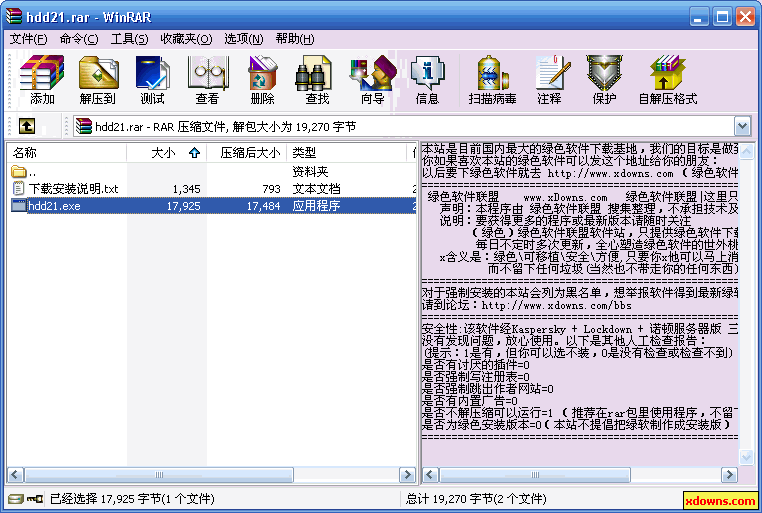Click file list horizontal scrollbar thumb

coord(159,475)
